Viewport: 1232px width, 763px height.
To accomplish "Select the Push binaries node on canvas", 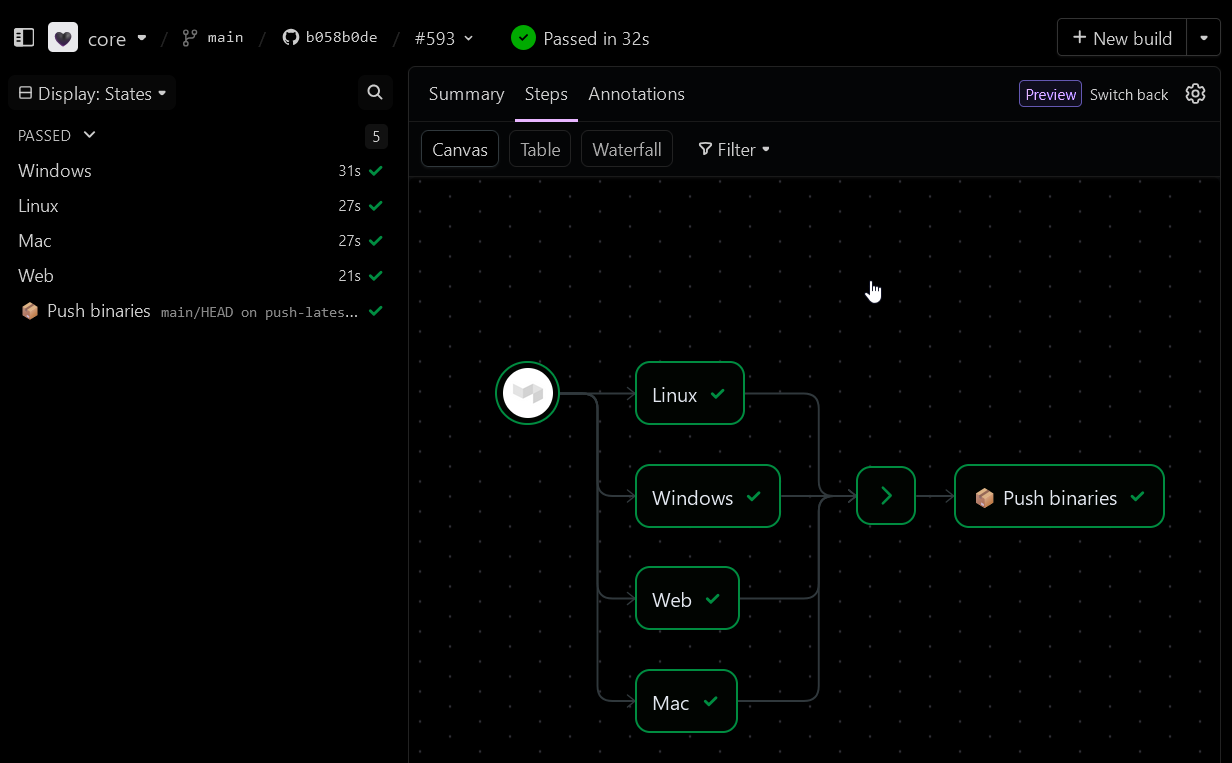I will click(1059, 497).
